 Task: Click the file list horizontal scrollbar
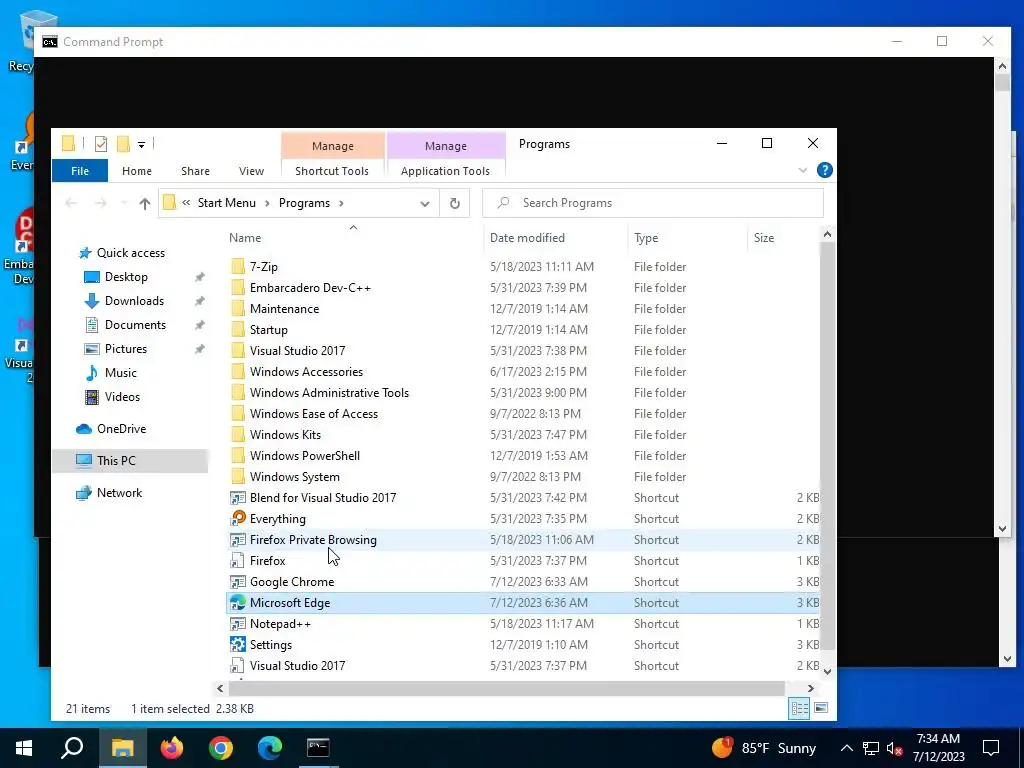pyautogui.click(x=506, y=688)
